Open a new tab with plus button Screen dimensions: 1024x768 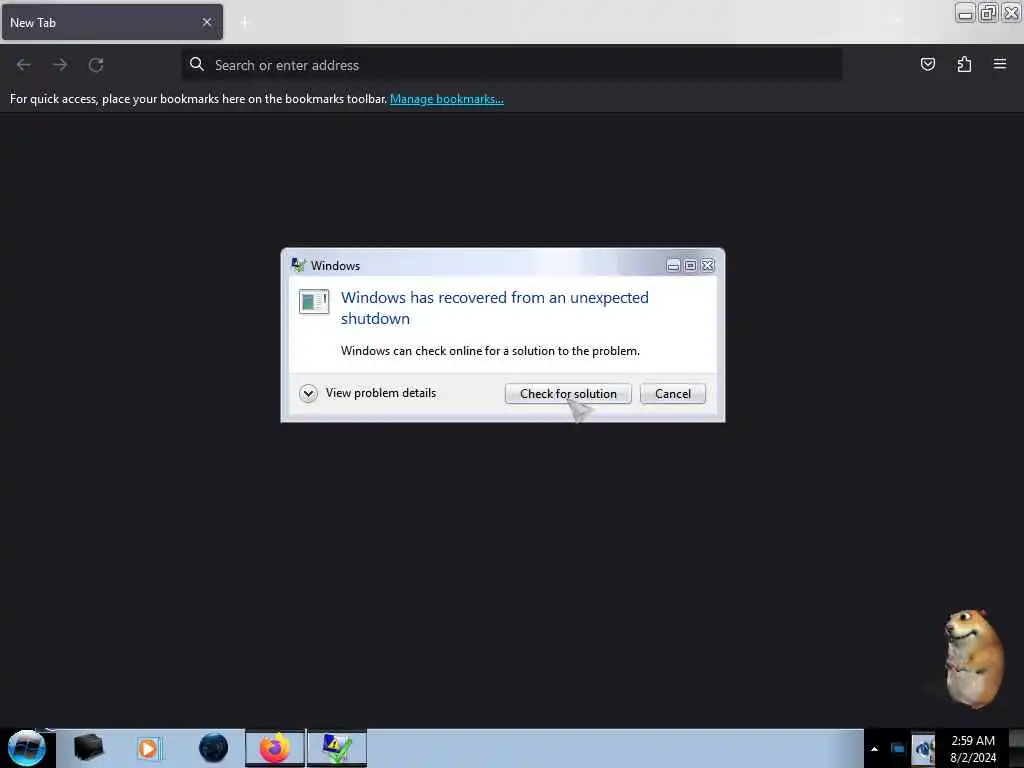[x=245, y=22]
